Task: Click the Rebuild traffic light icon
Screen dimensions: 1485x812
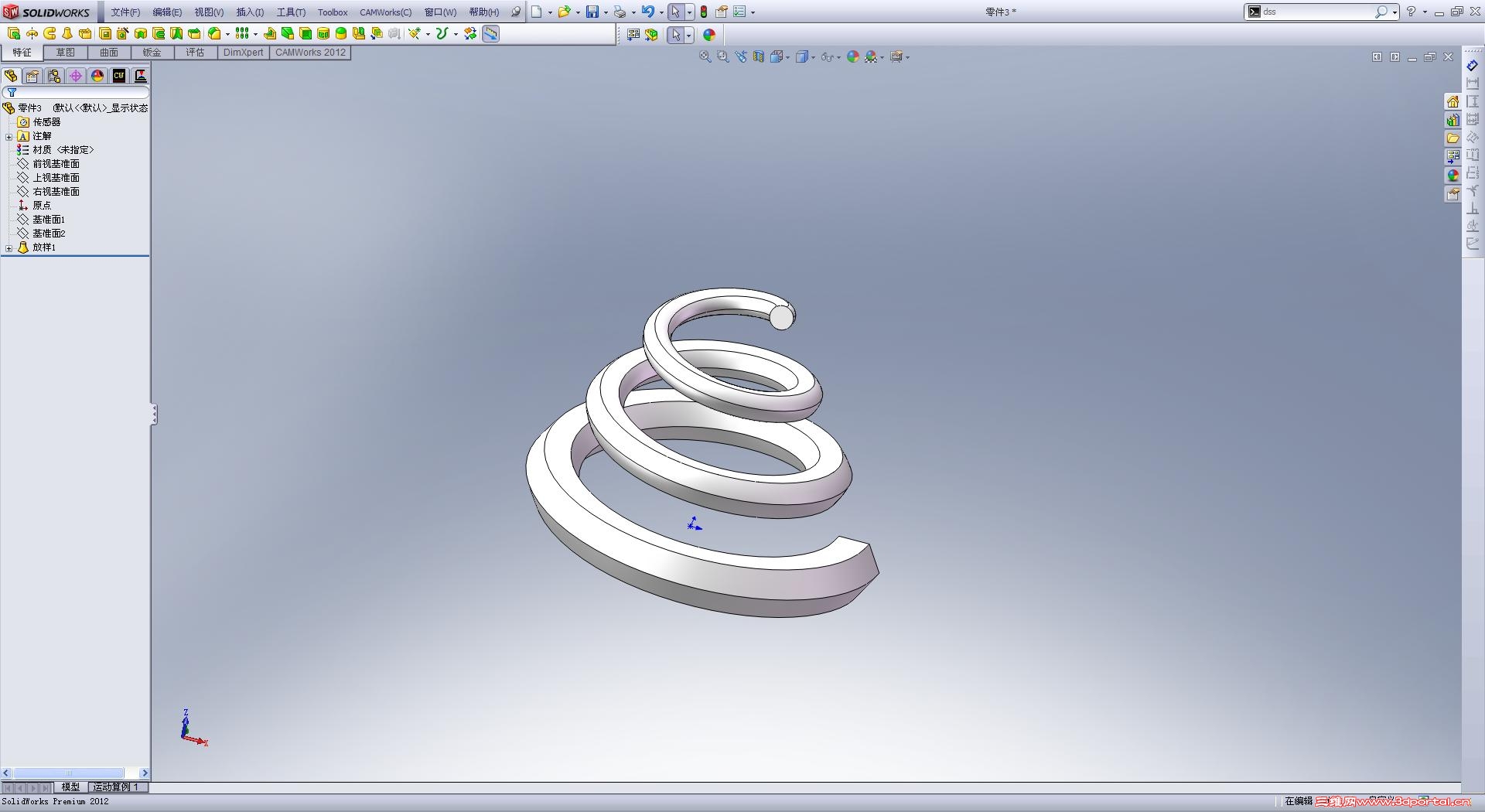Action: (x=704, y=12)
